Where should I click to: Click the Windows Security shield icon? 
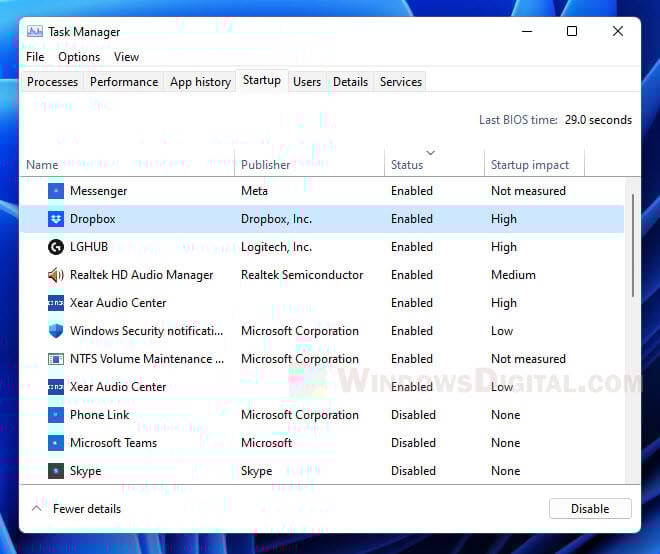point(56,331)
